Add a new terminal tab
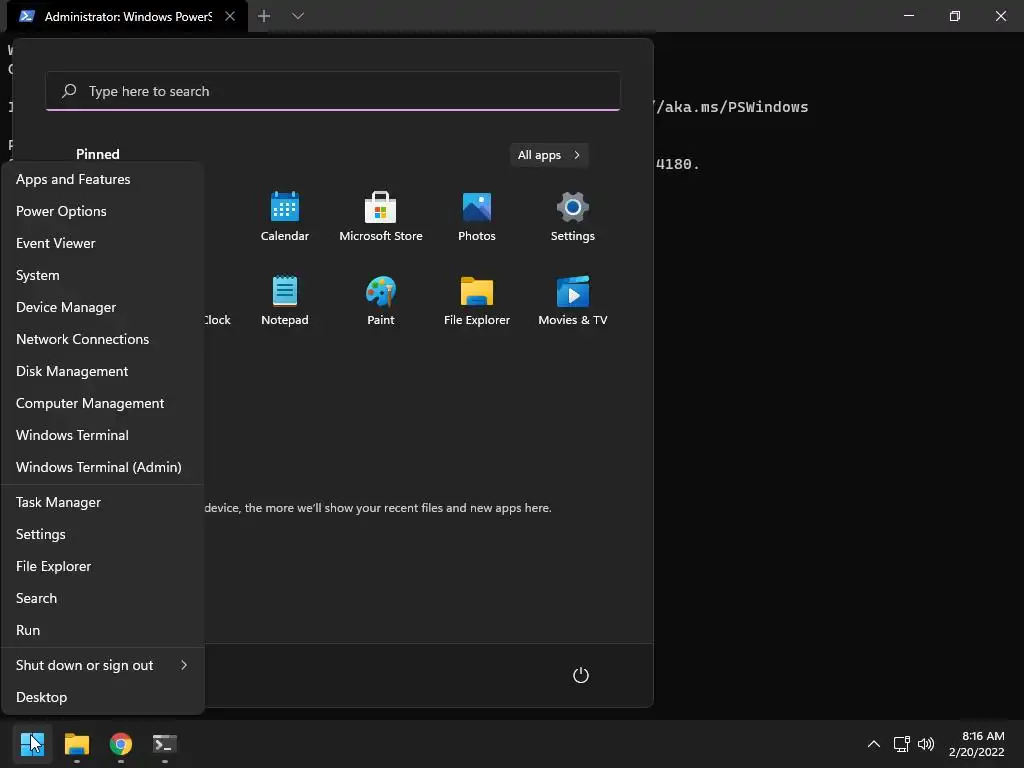Image resolution: width=1024 pixels, height=768 pixels. (264, 16)
